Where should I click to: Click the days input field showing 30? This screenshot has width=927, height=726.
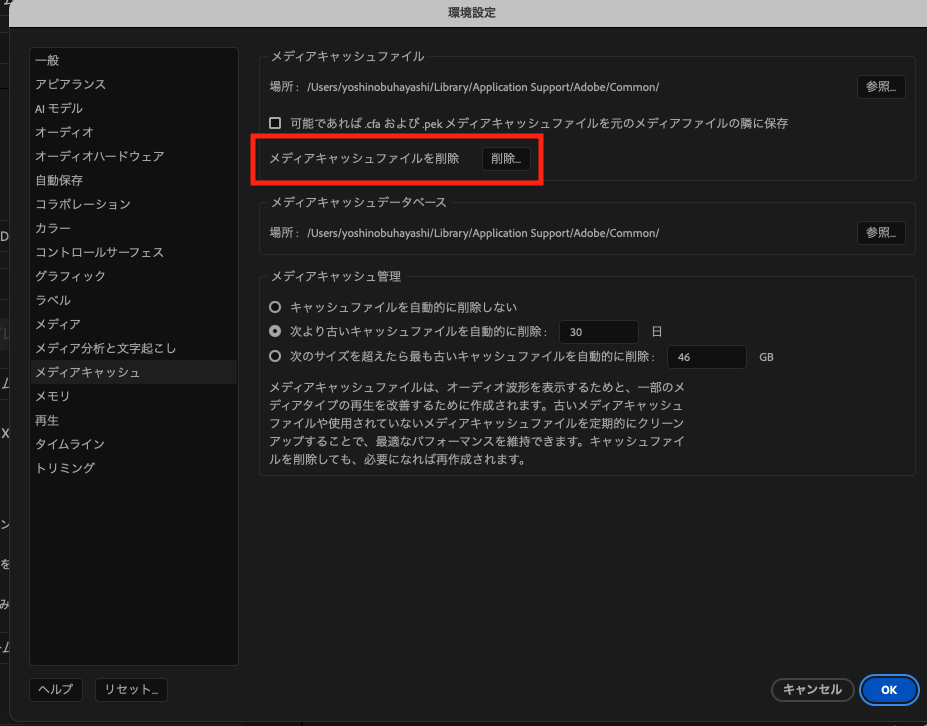598,332
